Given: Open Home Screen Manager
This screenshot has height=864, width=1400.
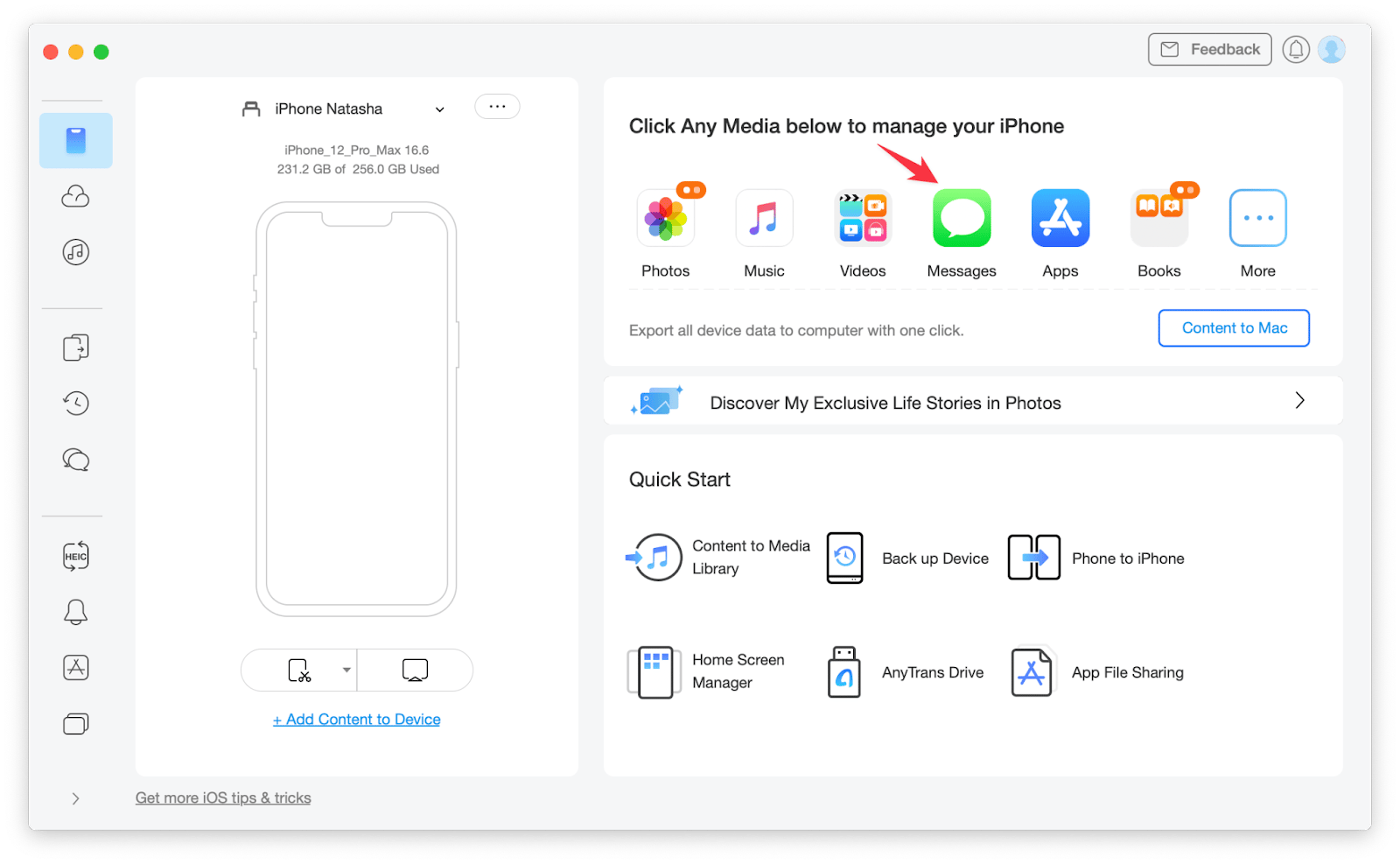Looking at the screenshot, I should coord(706,671).
